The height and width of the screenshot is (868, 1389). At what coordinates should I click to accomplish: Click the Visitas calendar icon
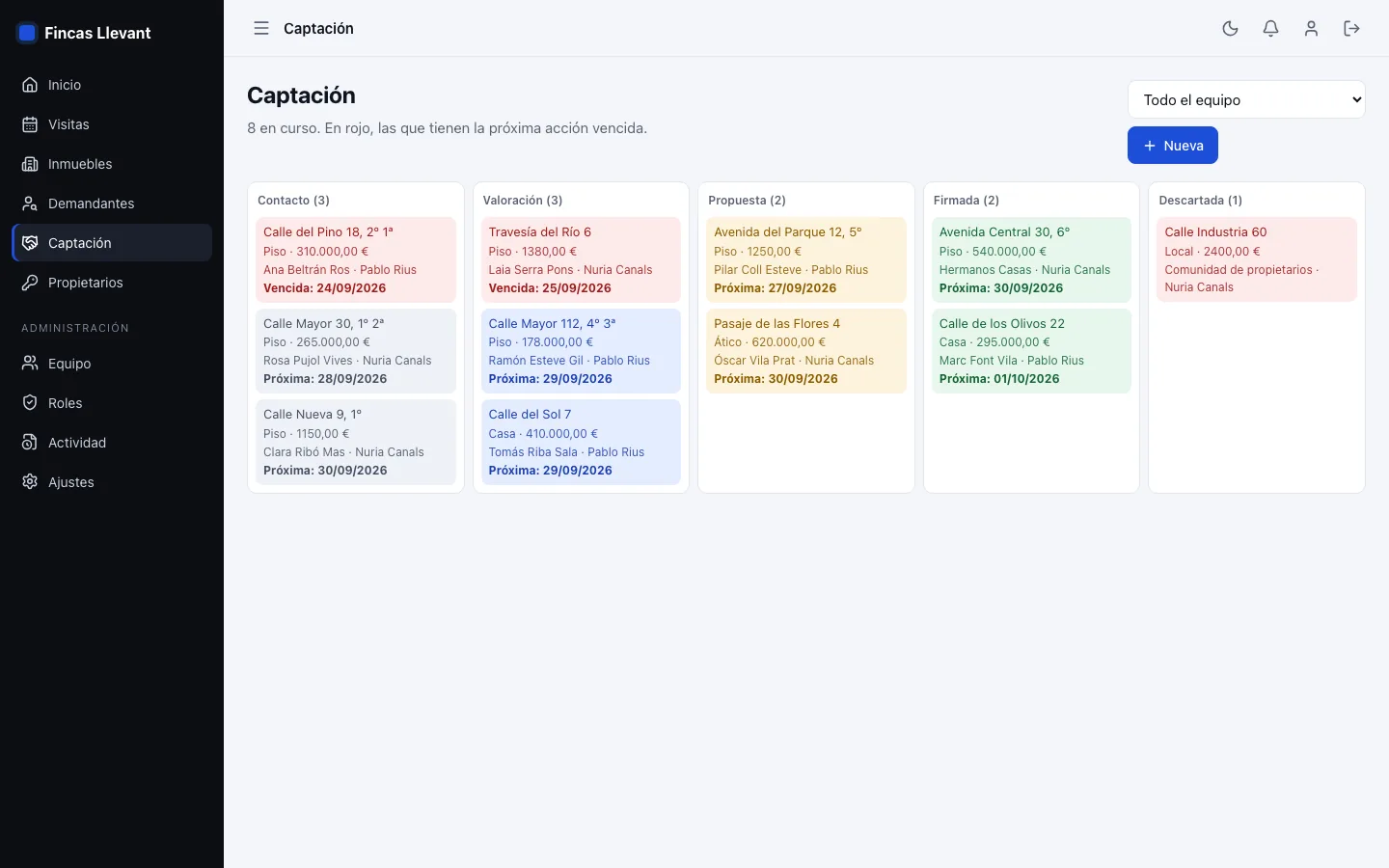[x=30, y=124]
